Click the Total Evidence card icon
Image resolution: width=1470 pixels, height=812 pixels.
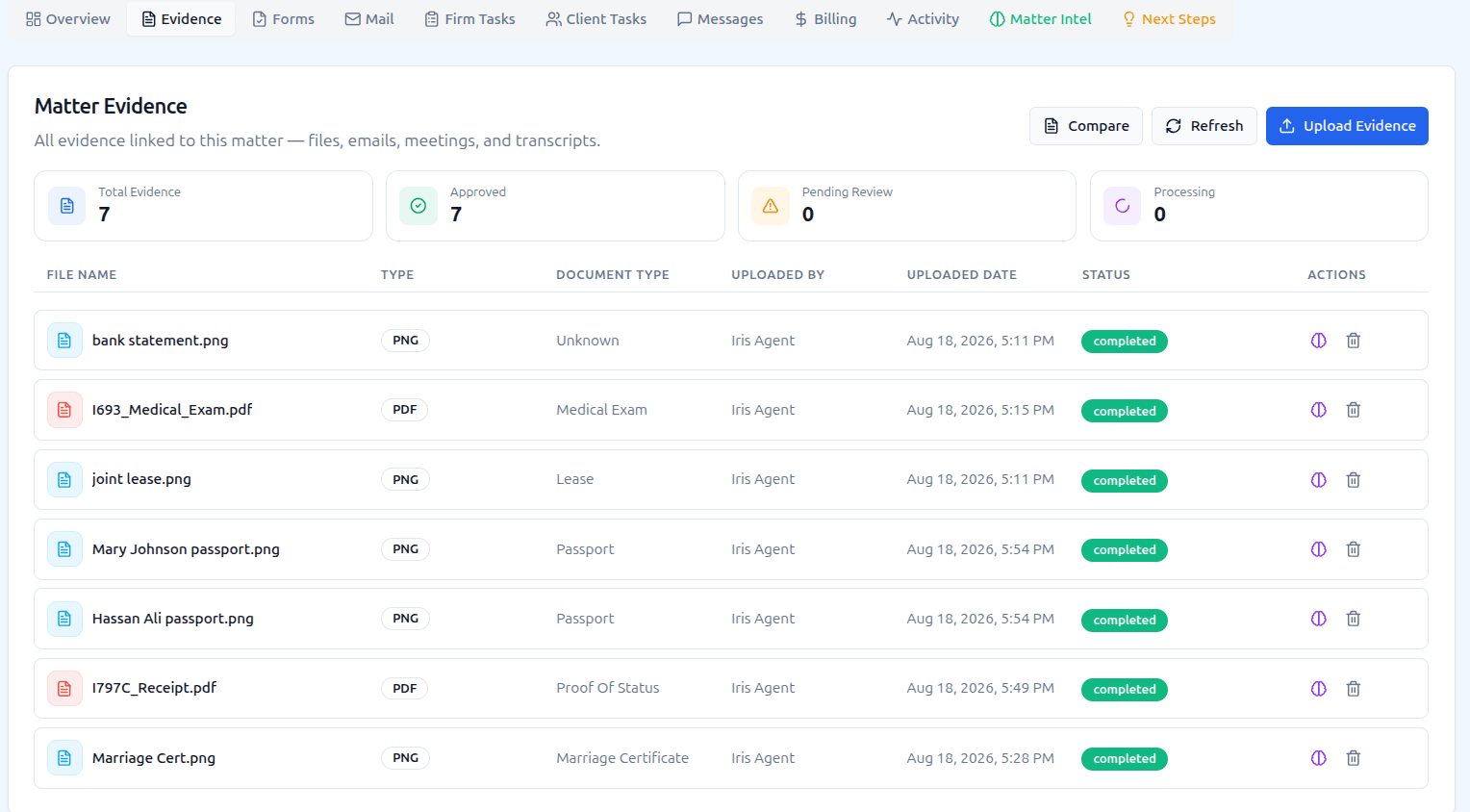(67, 206)
